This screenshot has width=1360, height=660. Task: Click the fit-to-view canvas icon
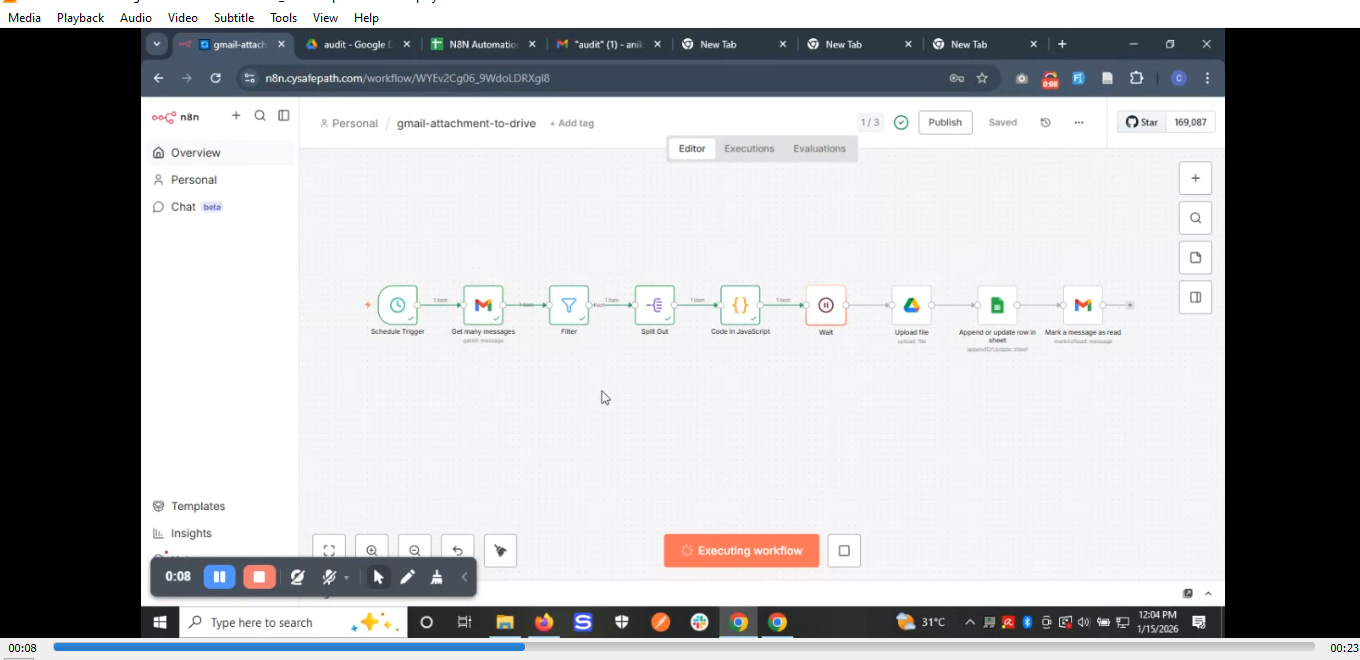click(x=329, y=551)
